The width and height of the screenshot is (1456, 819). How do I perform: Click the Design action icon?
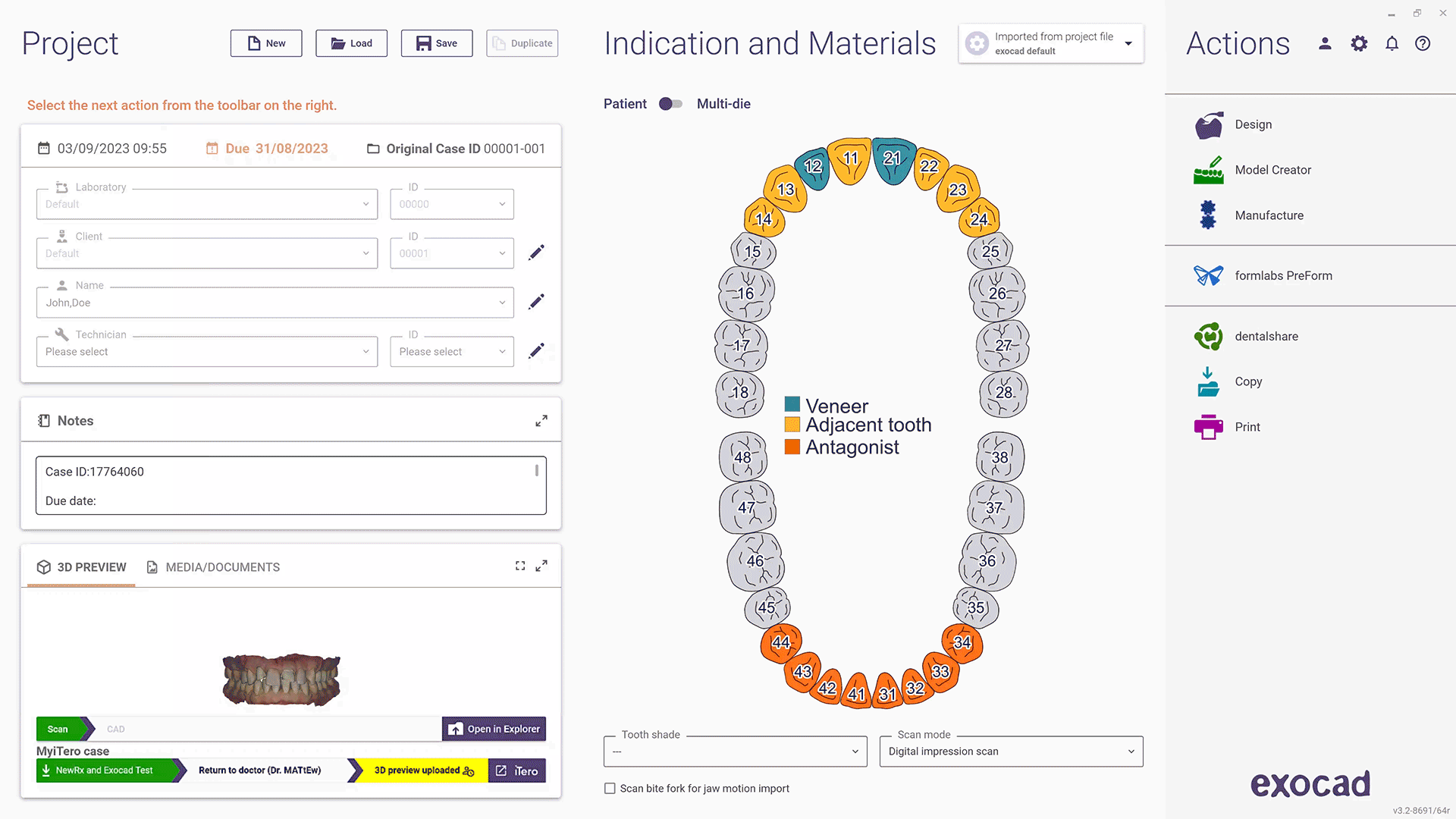point(1209,124)
